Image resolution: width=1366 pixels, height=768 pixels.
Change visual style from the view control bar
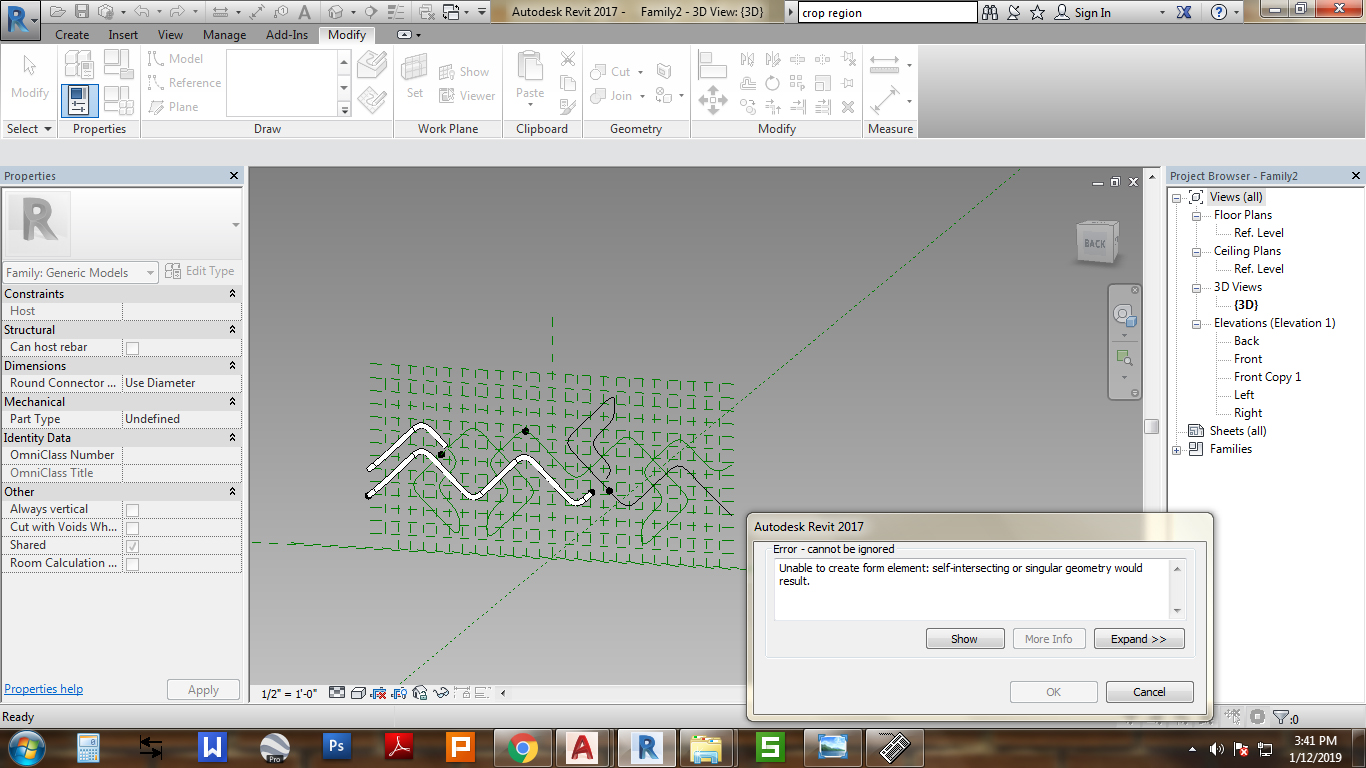pos(358,691)
